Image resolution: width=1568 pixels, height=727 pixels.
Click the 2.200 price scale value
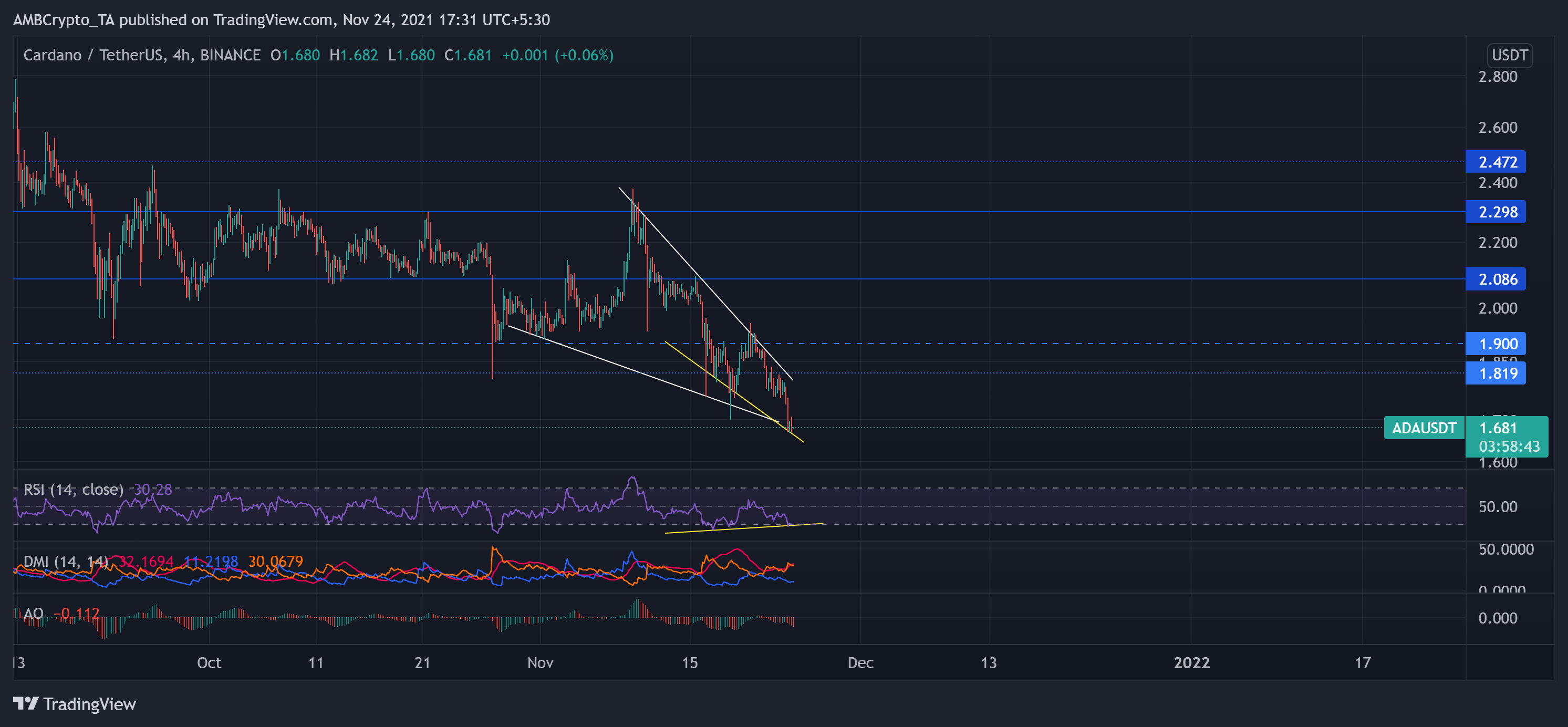pyautogui.click(x=1498, y=242)
